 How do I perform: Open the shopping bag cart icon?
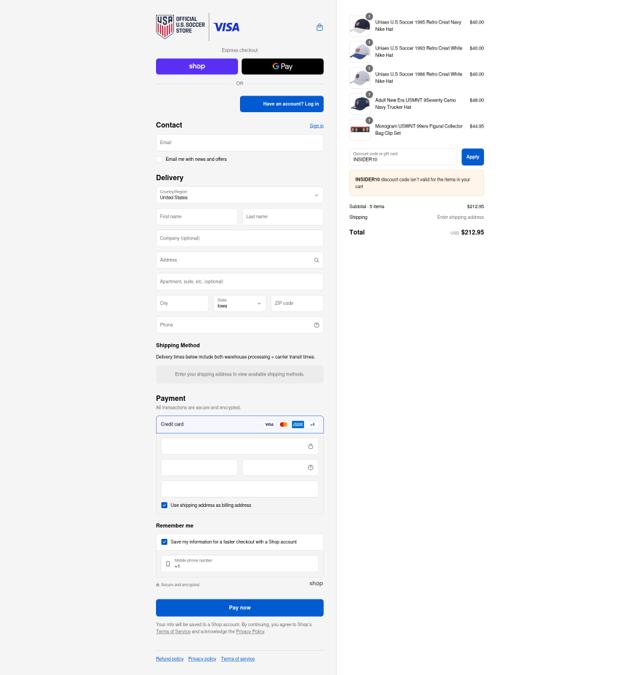pos(319,27)
